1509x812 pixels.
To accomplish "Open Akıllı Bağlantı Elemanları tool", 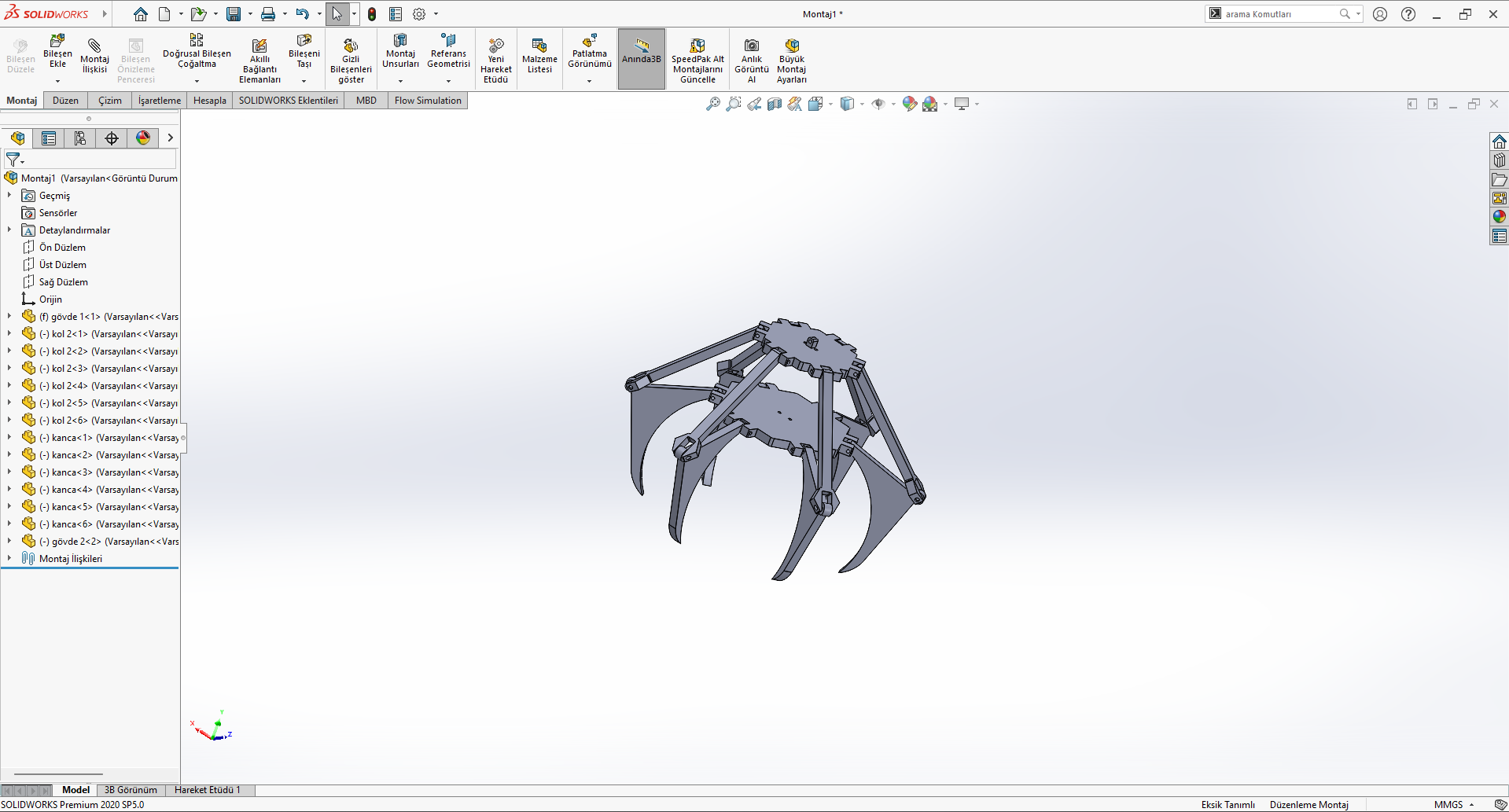I will (x=259, y=61).
